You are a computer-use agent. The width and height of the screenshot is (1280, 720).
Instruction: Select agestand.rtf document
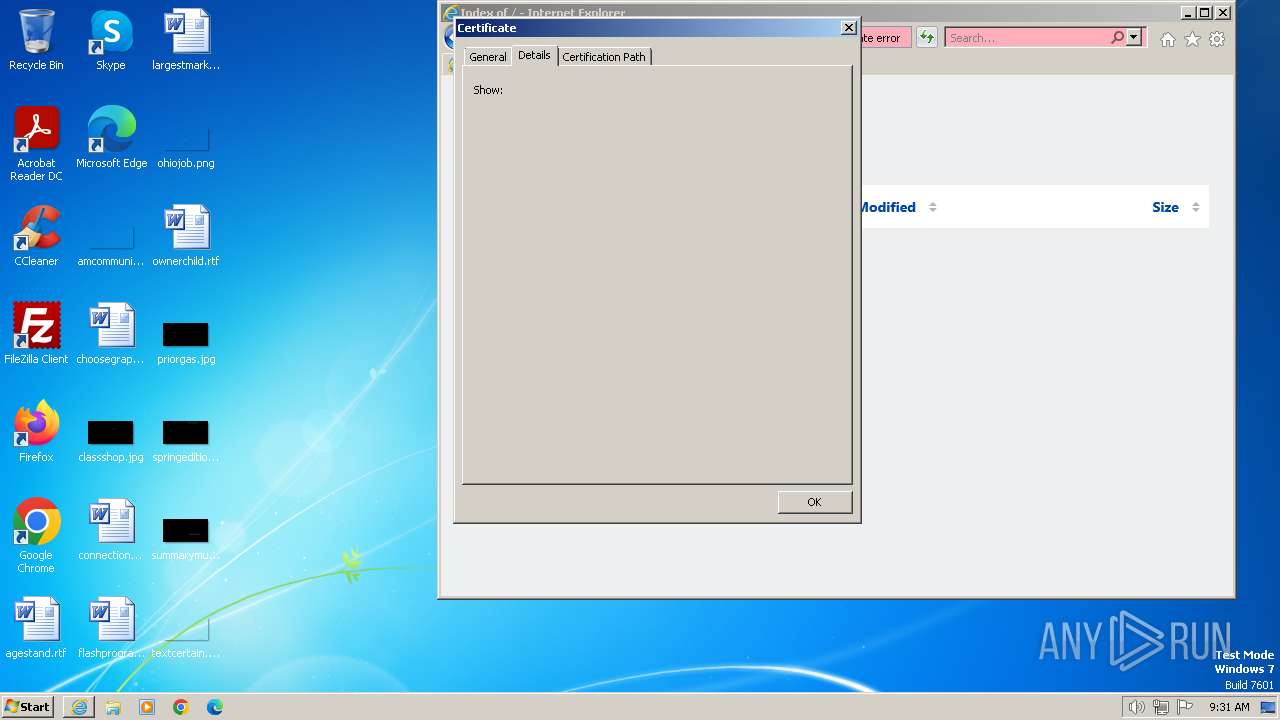36,628
